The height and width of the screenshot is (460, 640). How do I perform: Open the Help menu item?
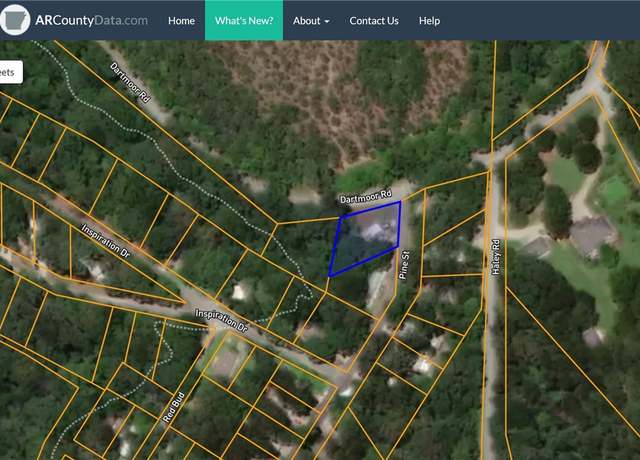[x=429, y=20]
